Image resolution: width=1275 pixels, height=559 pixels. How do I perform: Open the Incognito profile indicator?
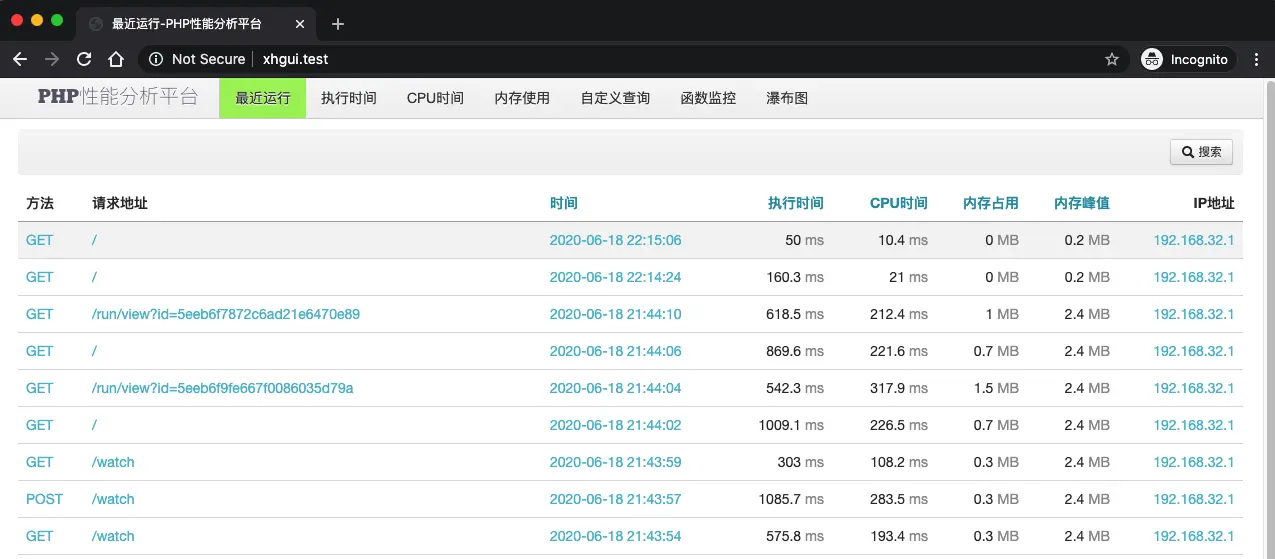[x=1188, y=59]
